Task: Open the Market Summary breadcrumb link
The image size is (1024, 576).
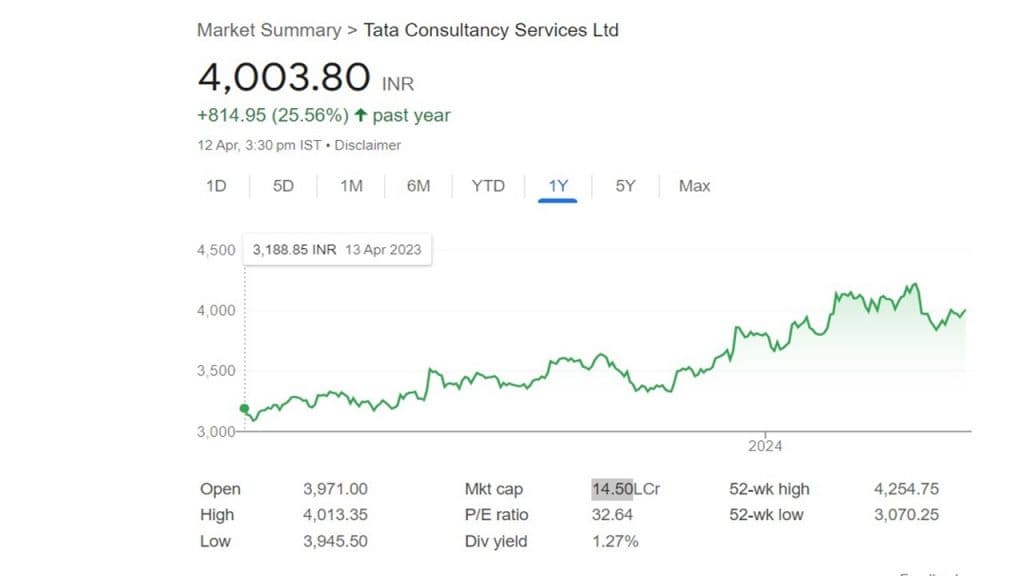Action: (x=268, y=30)
